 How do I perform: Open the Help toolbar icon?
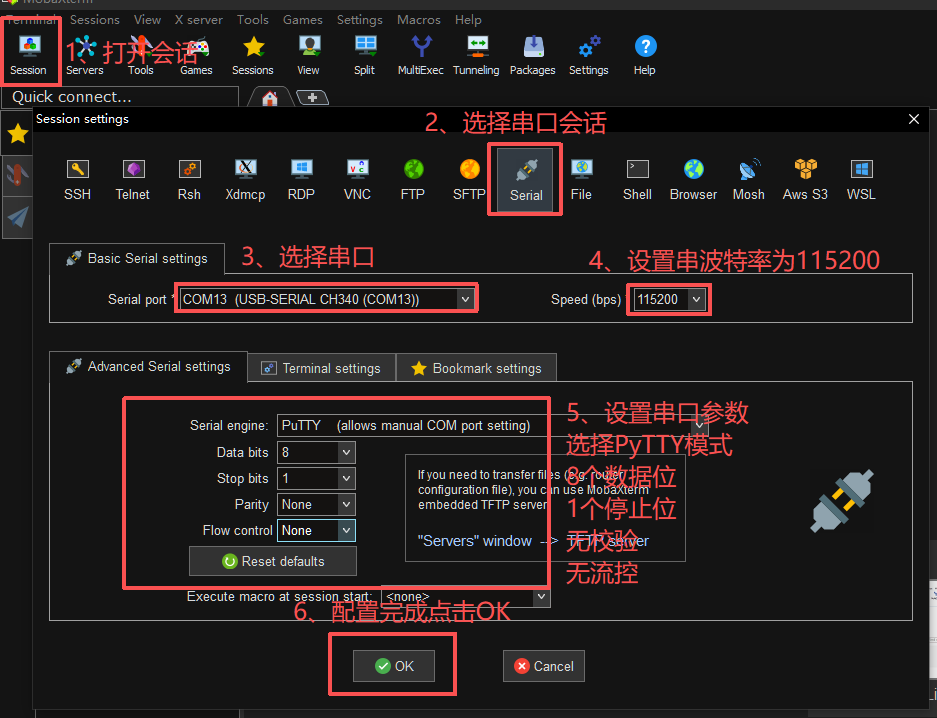(x=645, y=55)
